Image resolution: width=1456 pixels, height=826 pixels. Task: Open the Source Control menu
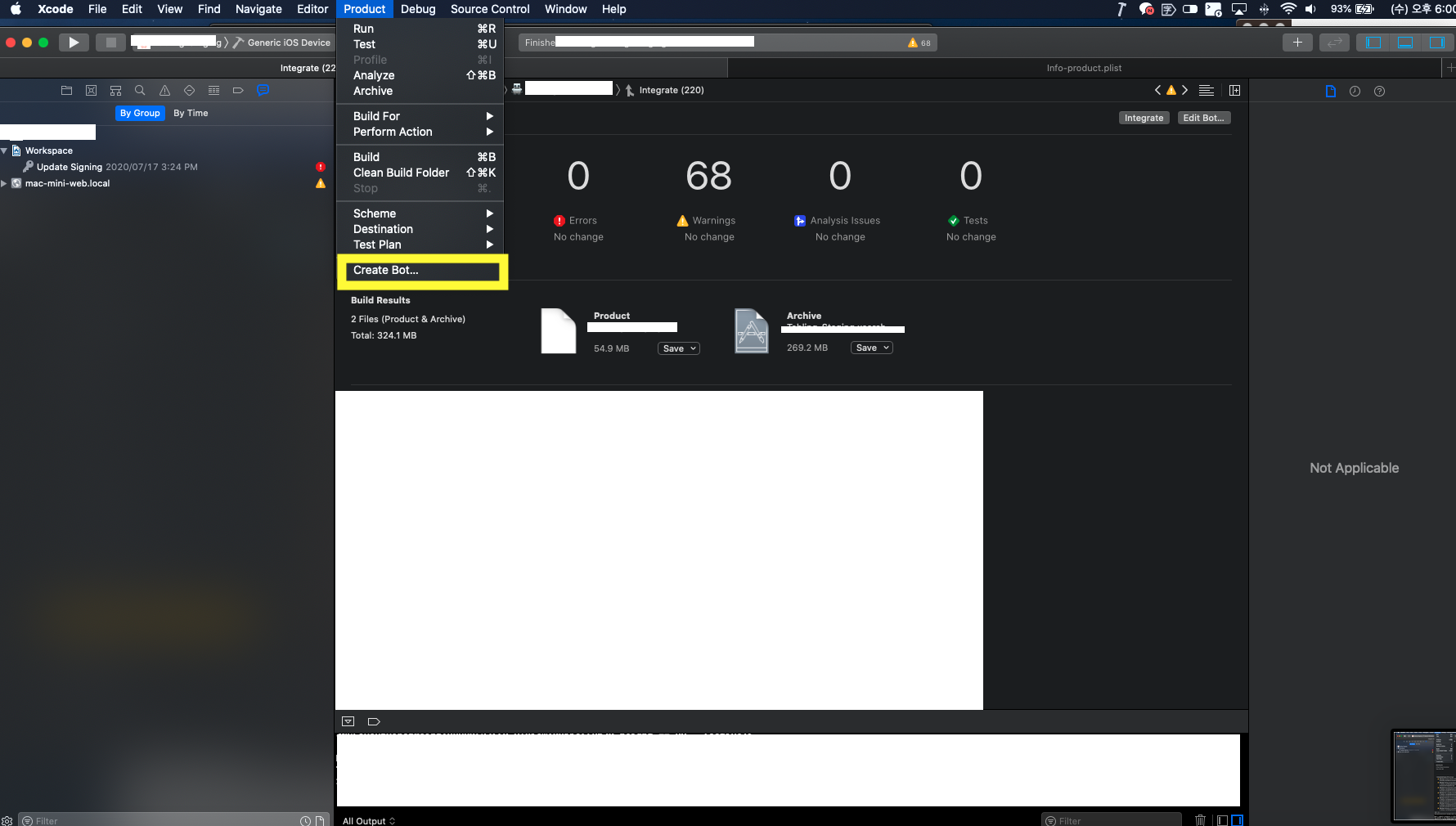click(x=490, y=9)
